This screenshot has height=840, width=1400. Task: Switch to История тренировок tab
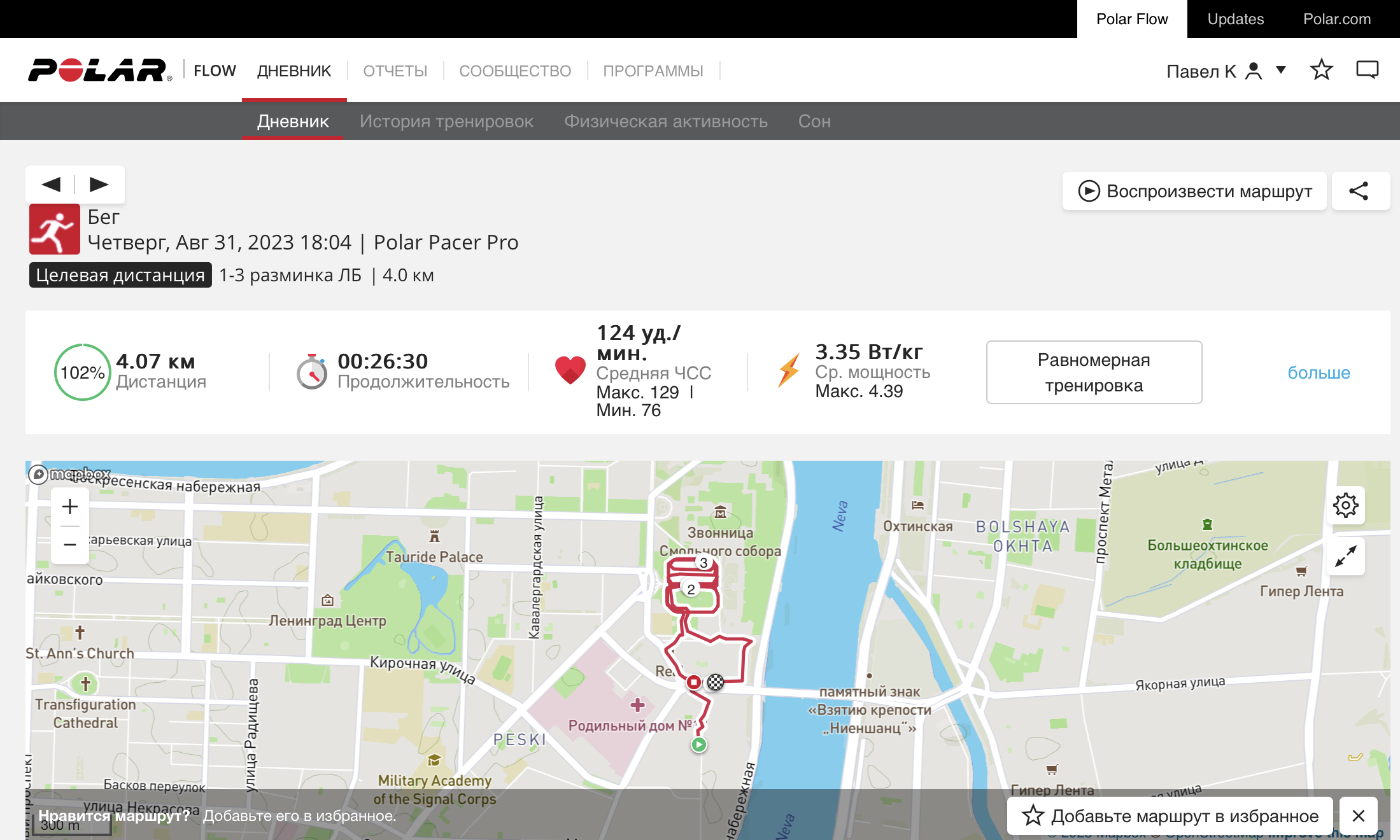447,121
